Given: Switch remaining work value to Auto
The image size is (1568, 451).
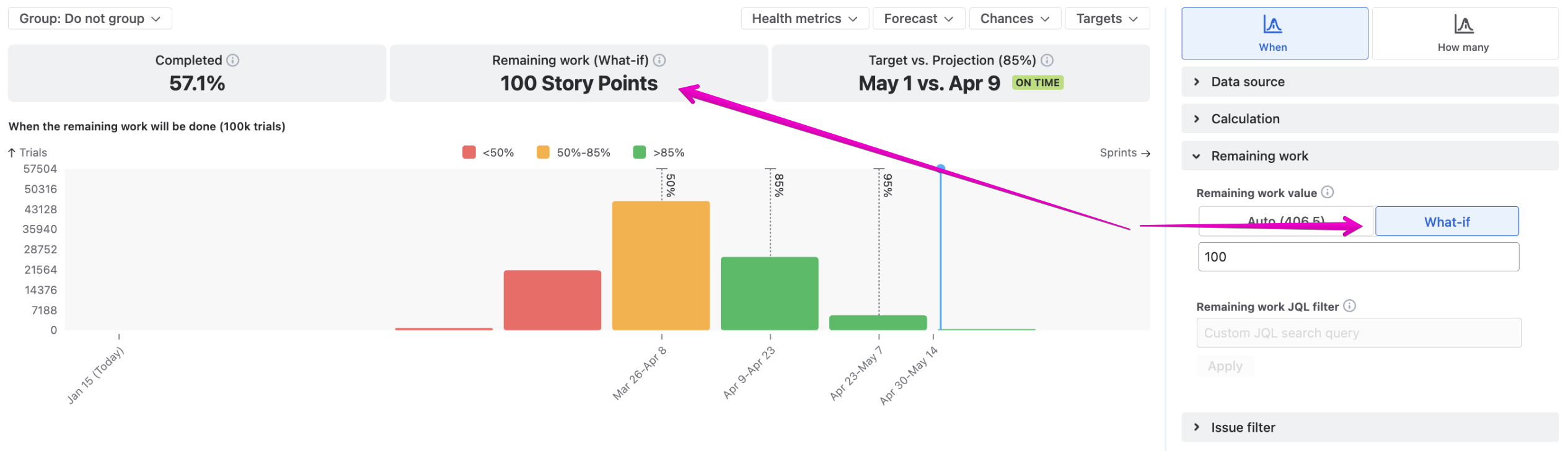Looking at the screenshot, I should [1286, 221].
